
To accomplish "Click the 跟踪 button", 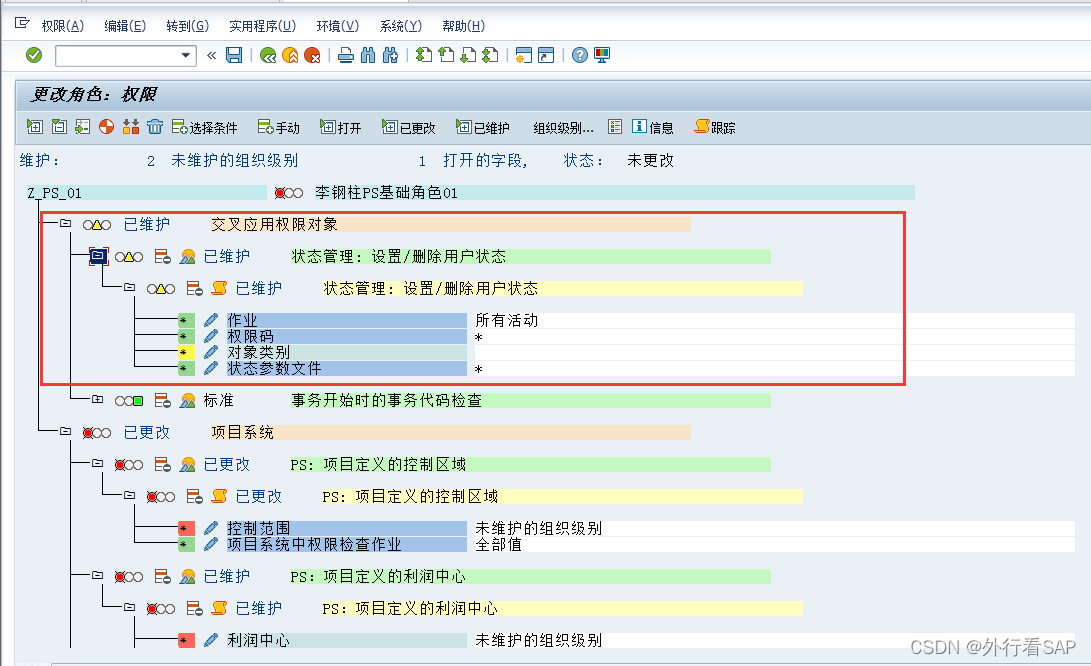I will (x=715, y=127).
